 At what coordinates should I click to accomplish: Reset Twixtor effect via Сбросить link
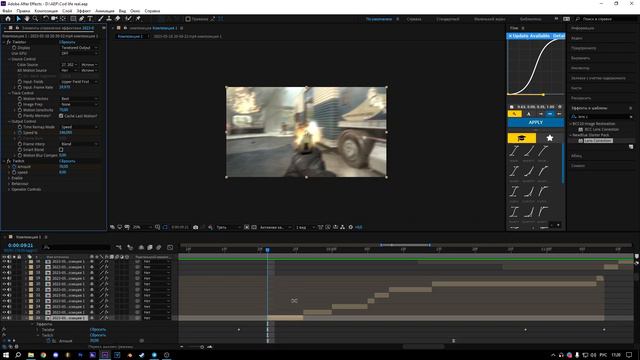point(67,42)
